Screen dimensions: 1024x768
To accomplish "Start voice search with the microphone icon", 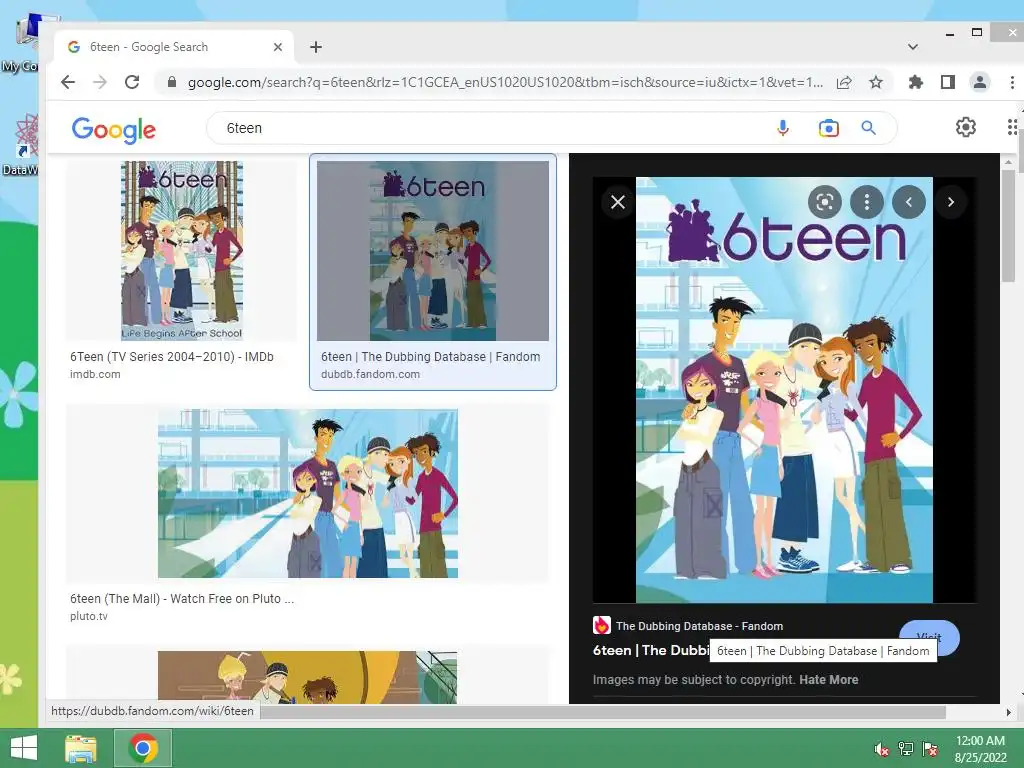I will coord(782,128).
